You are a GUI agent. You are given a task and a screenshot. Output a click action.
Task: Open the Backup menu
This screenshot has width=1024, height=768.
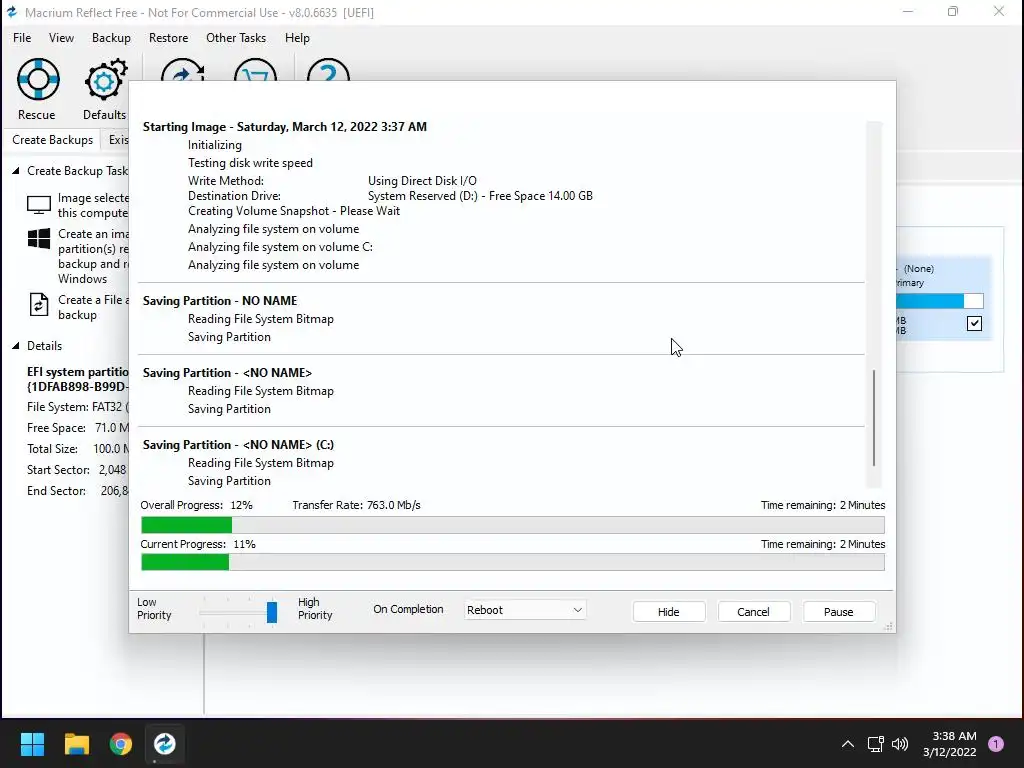coord(111,38)
